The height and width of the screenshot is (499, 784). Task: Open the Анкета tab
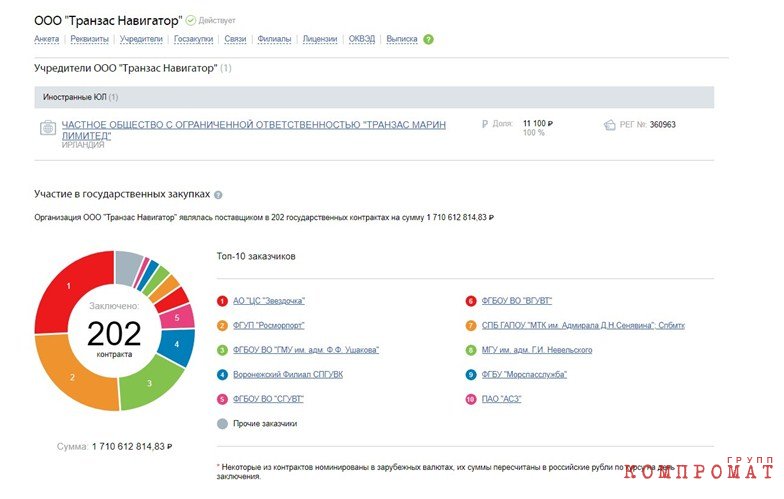coord(46,39)
